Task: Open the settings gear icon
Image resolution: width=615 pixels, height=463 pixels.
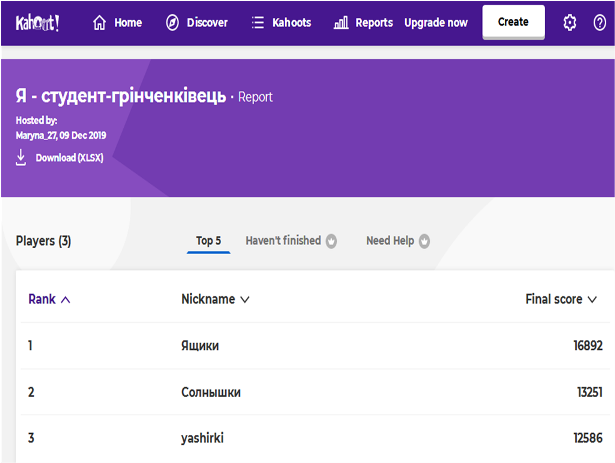Action: point(570,22)
